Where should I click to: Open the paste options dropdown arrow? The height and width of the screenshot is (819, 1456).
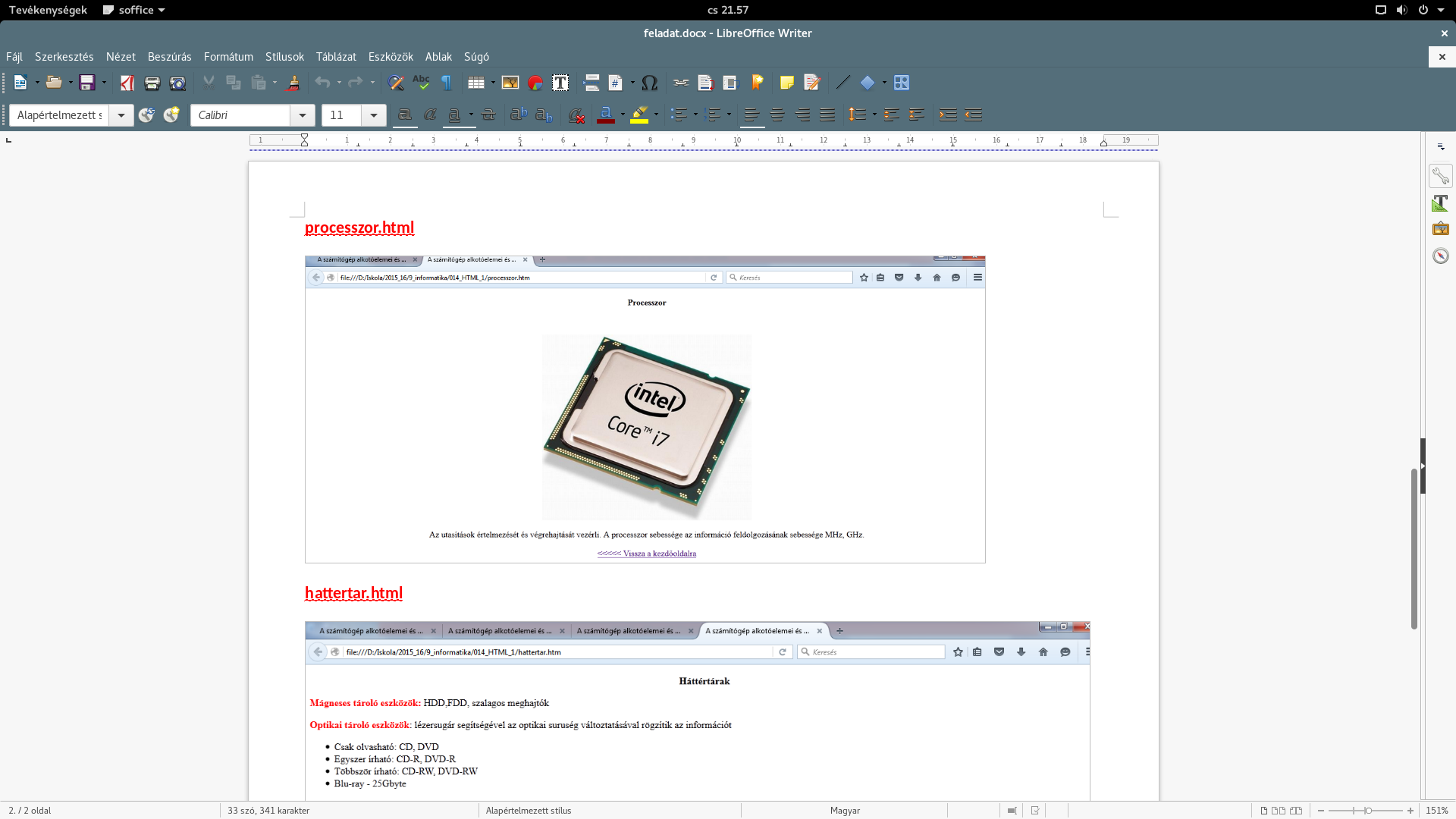click(275, 83)
